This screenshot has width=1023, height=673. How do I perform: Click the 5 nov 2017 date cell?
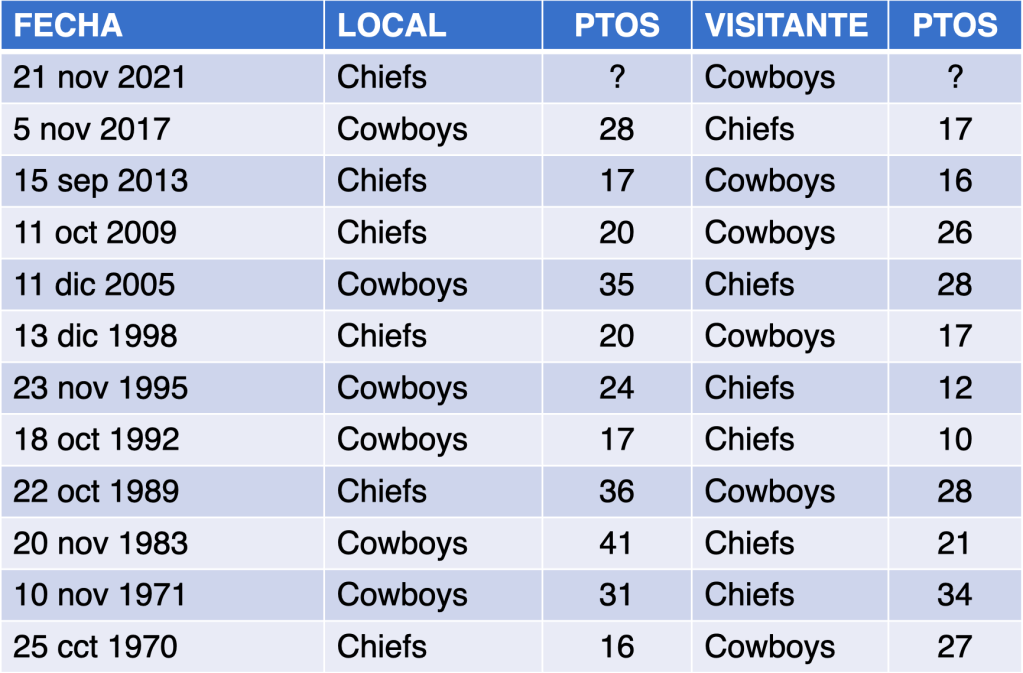[x=92, y=130]
